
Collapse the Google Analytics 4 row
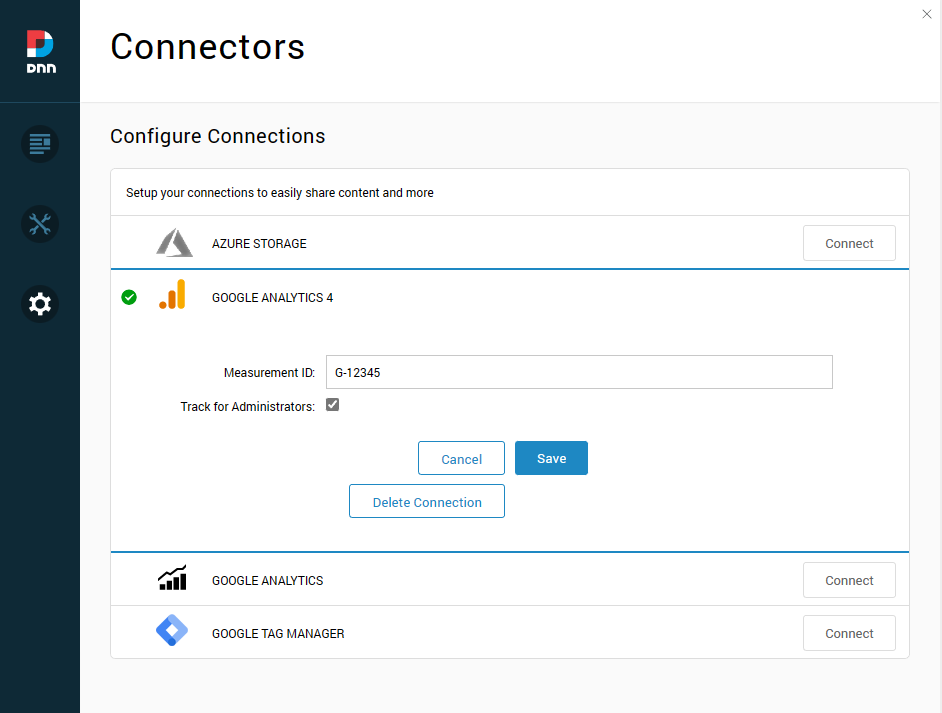pyautogui.click(x=272, y=297)
